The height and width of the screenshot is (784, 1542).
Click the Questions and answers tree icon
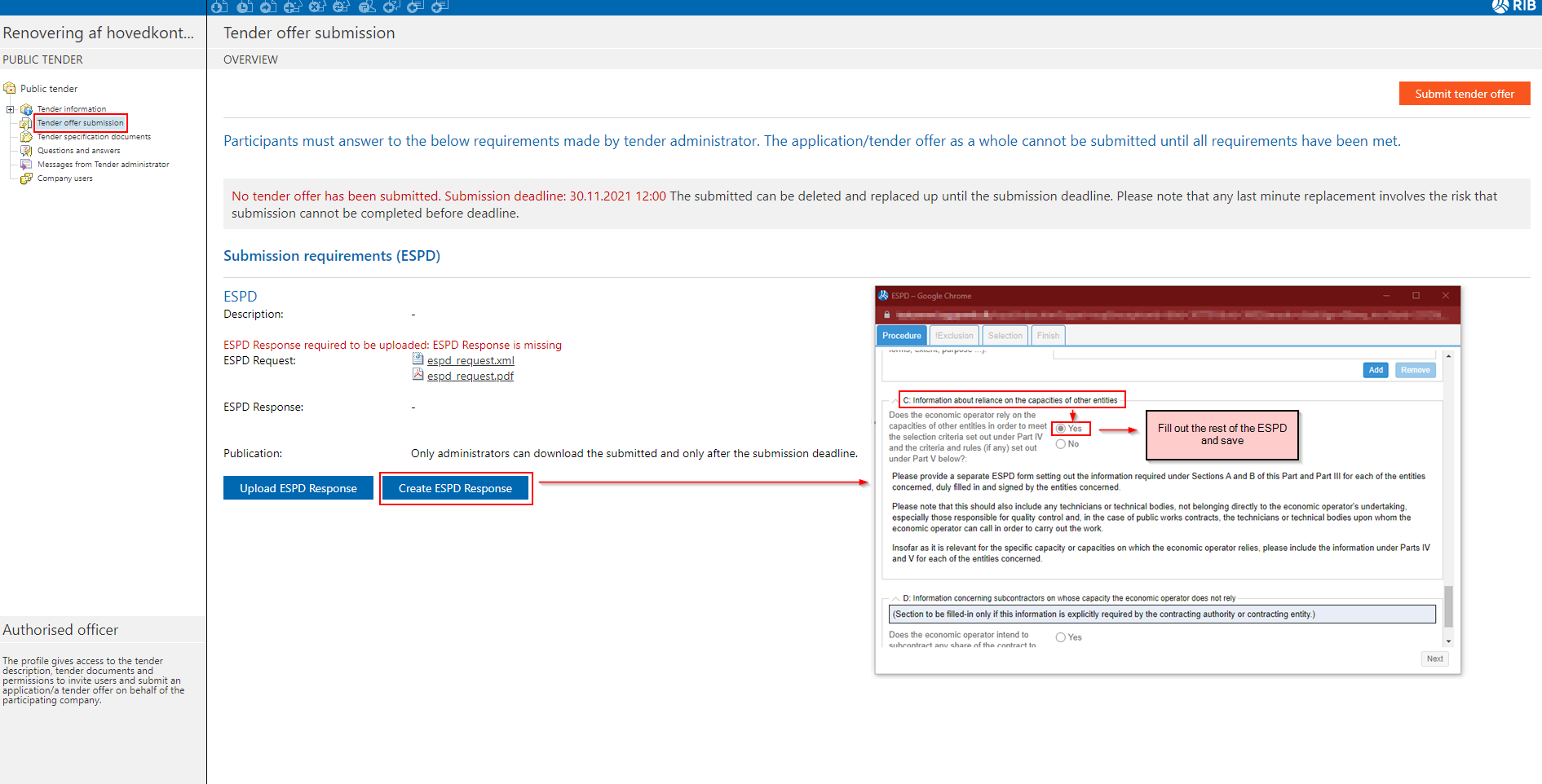point(26,151)
